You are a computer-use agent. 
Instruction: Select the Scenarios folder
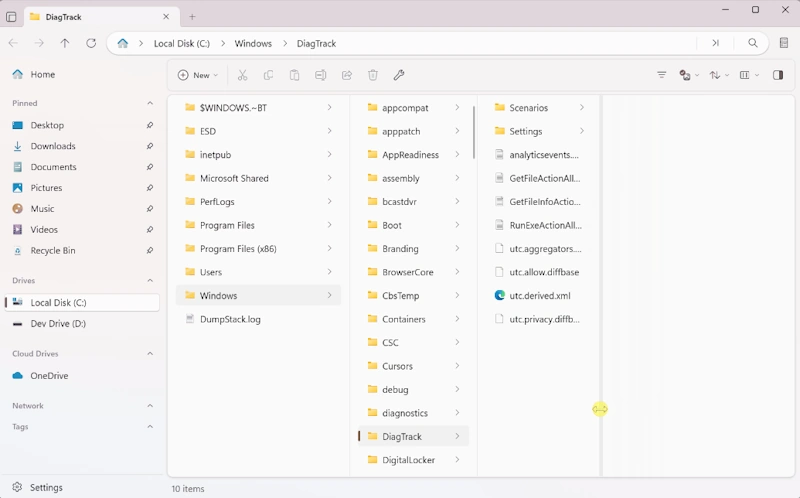[539, 108]
